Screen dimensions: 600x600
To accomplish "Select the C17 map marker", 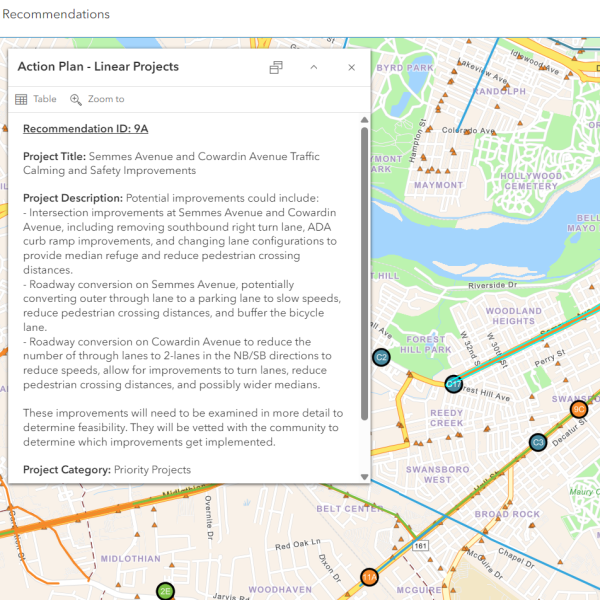I will pos(453,384).
